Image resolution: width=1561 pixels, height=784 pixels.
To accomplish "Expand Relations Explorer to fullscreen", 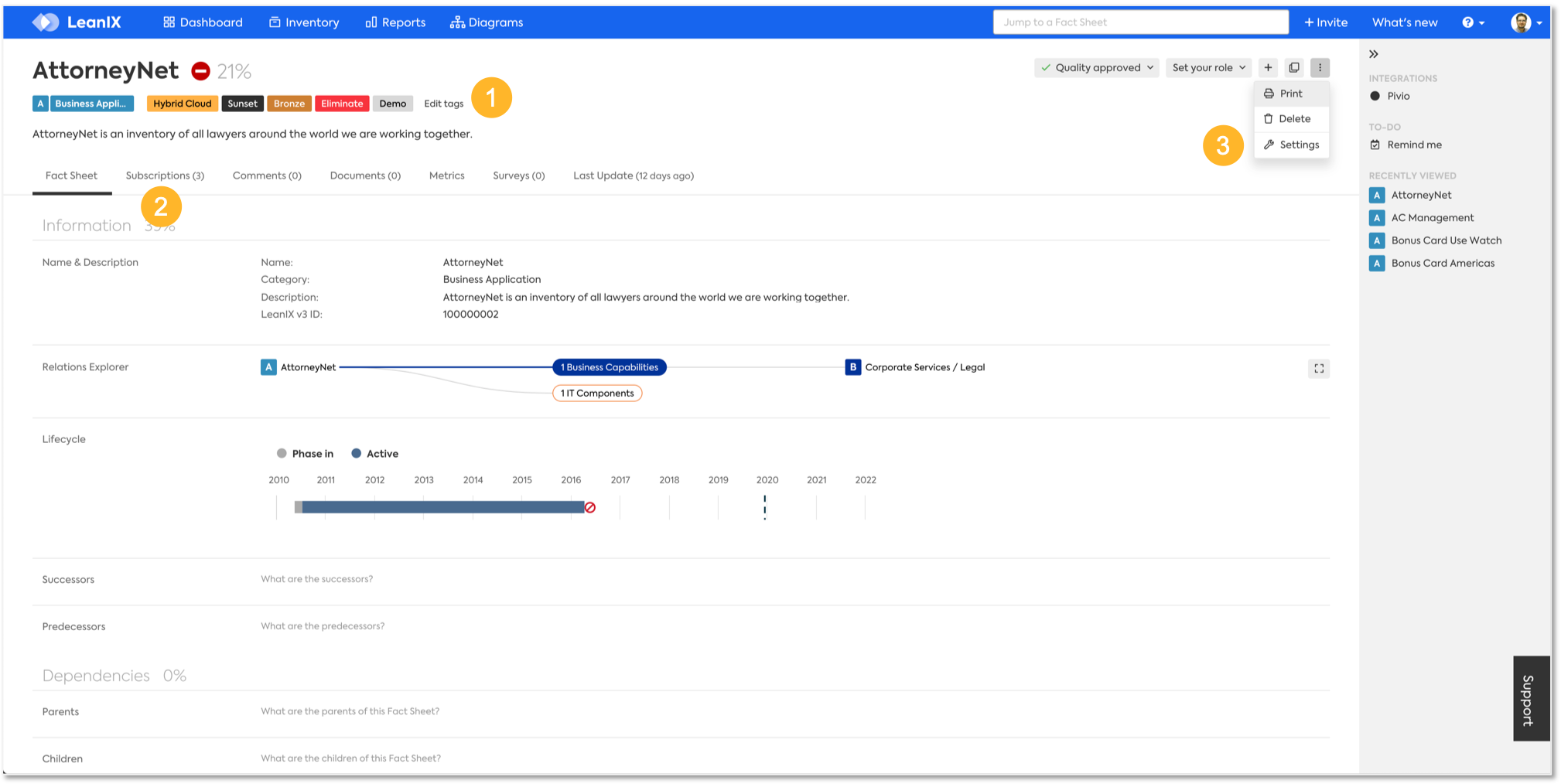I will point(1319,369).
